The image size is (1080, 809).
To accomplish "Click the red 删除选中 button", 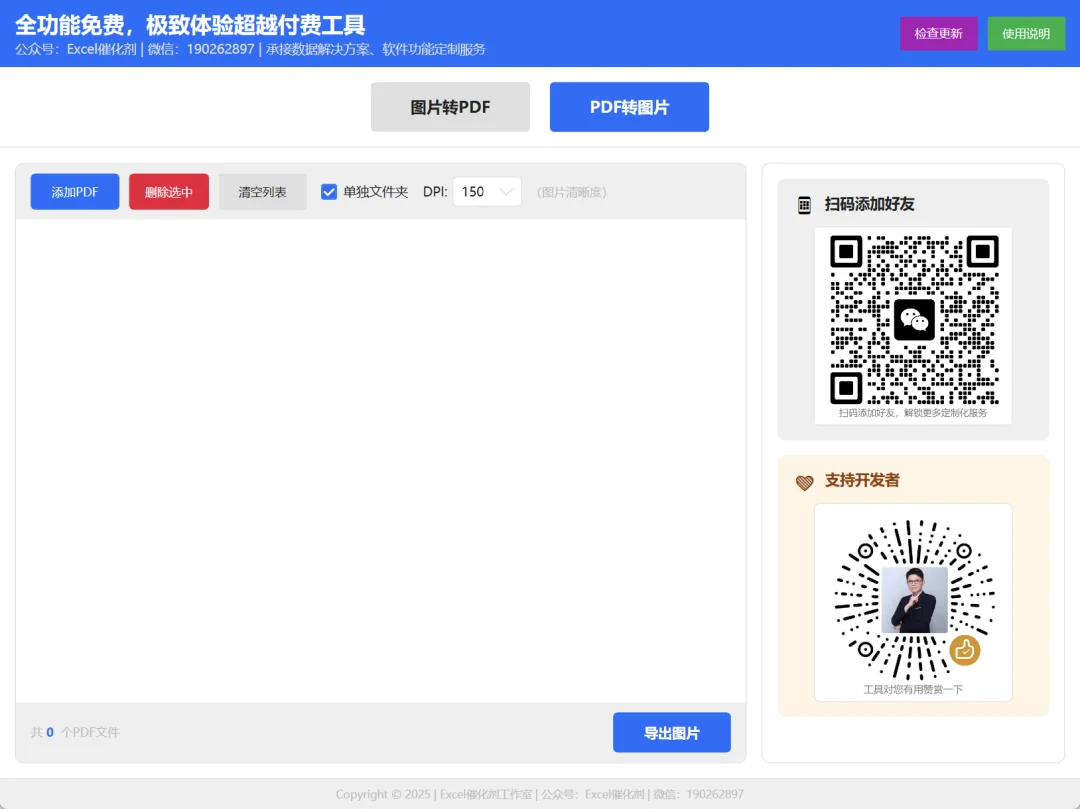I will (169, 192).
